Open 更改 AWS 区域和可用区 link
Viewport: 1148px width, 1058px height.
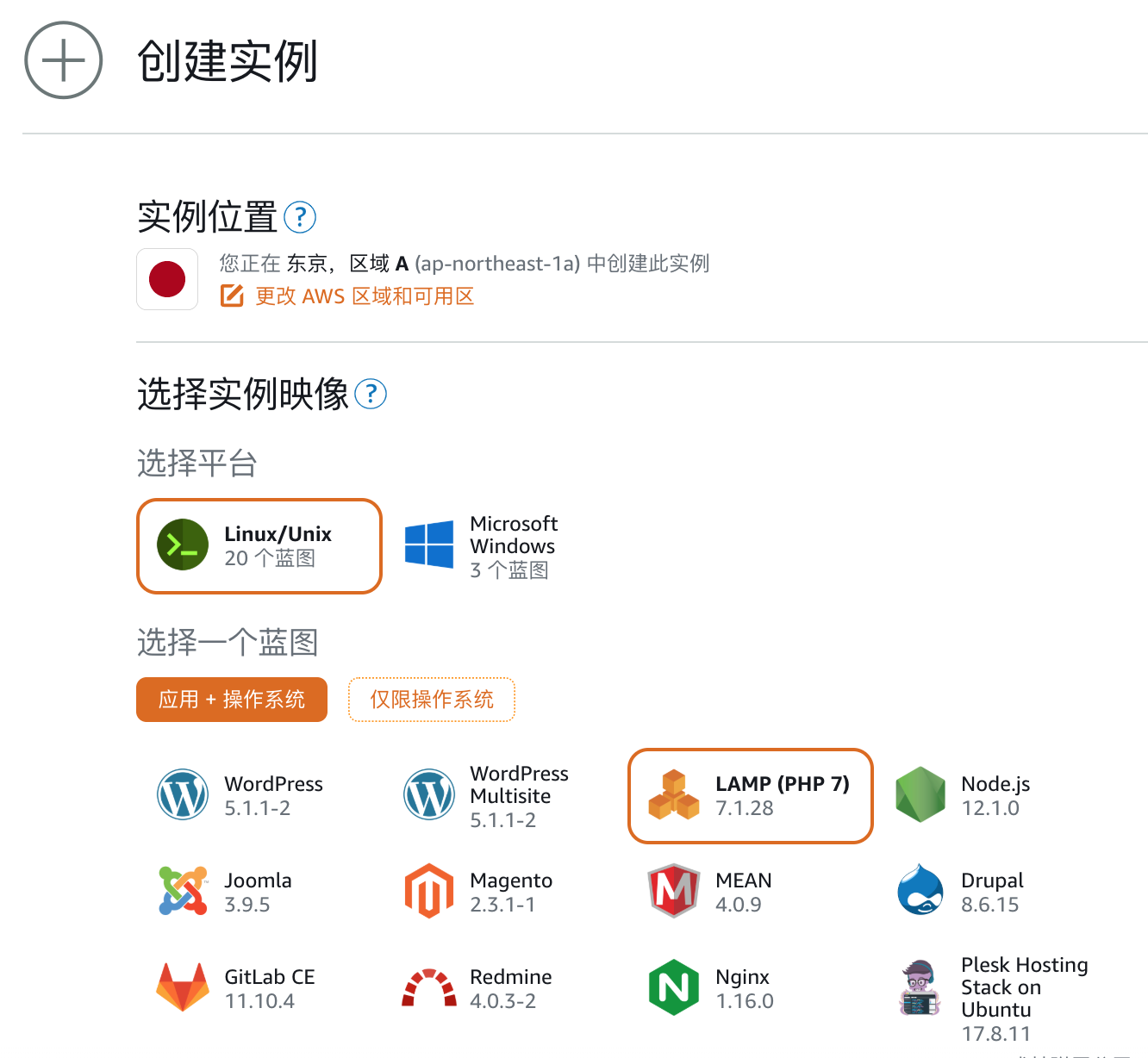pos(365,296)
